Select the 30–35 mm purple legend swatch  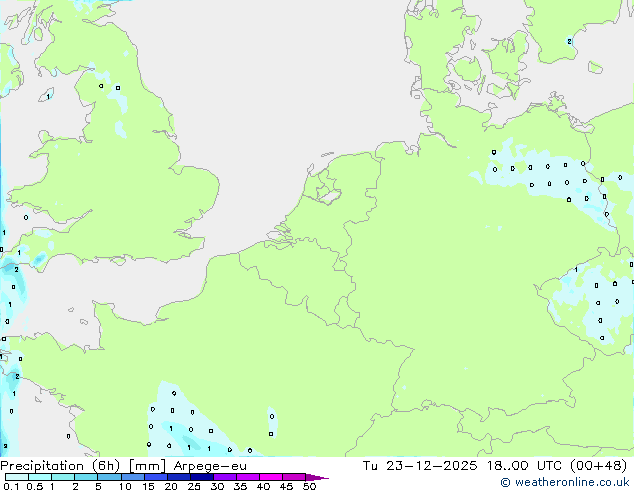pos(225,477)
